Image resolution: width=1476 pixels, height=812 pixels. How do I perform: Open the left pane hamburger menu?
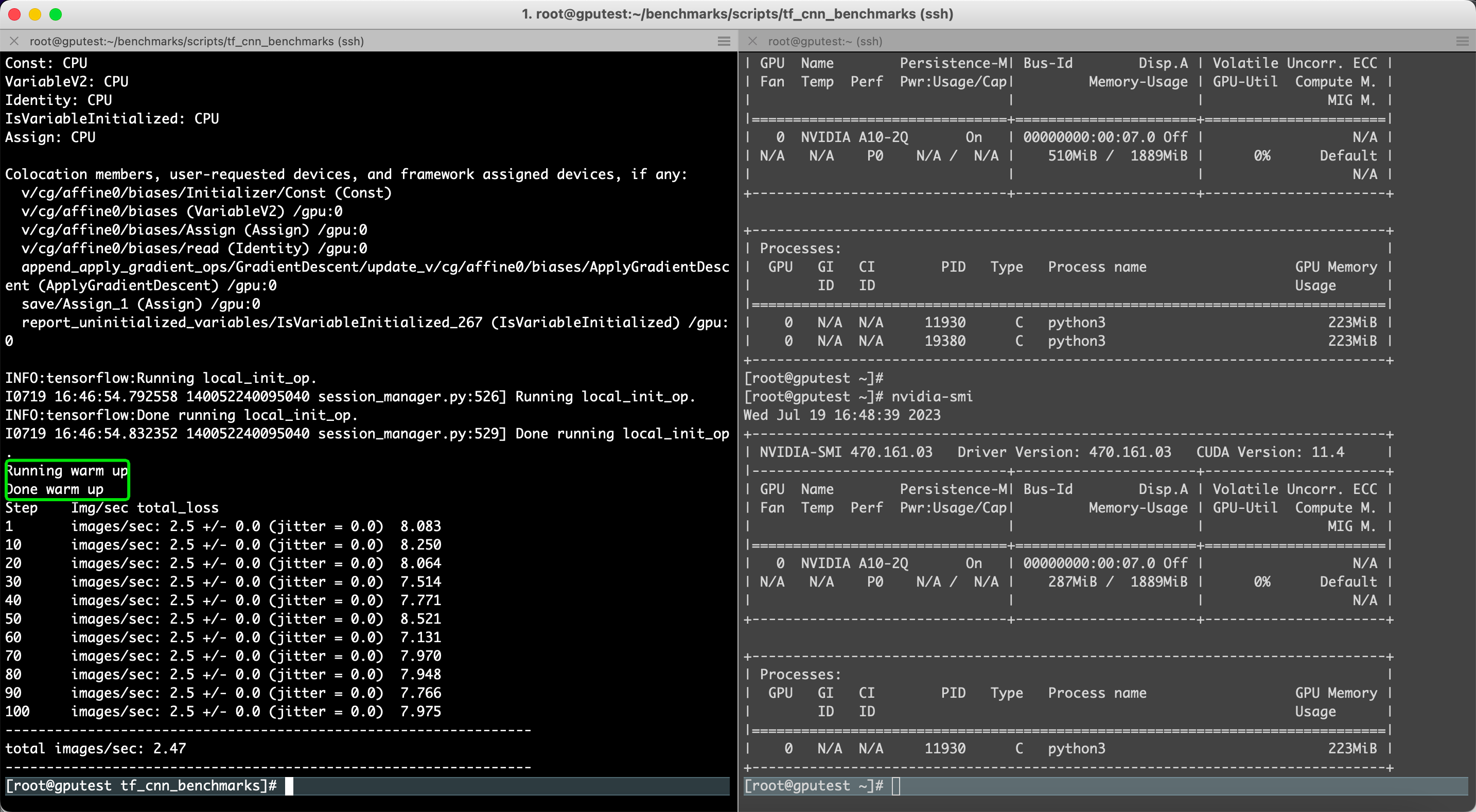(x=723, y=41)
